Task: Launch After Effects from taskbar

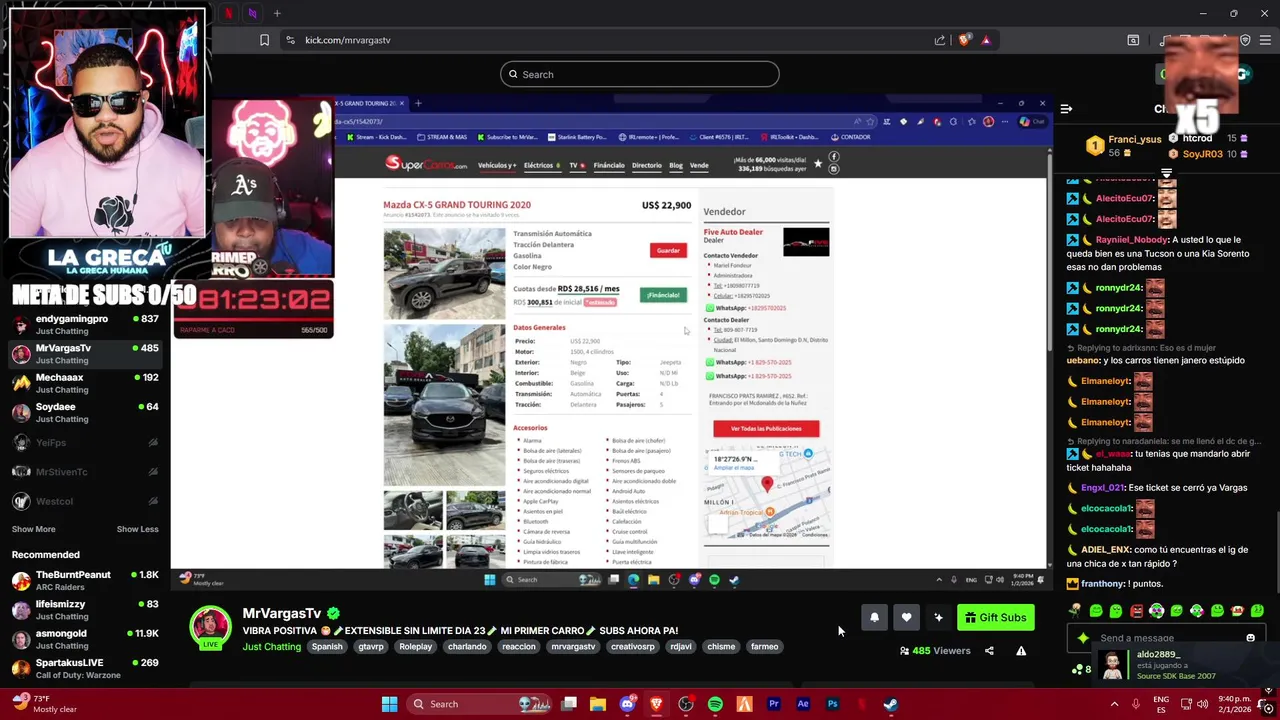Action: (803, 704)
